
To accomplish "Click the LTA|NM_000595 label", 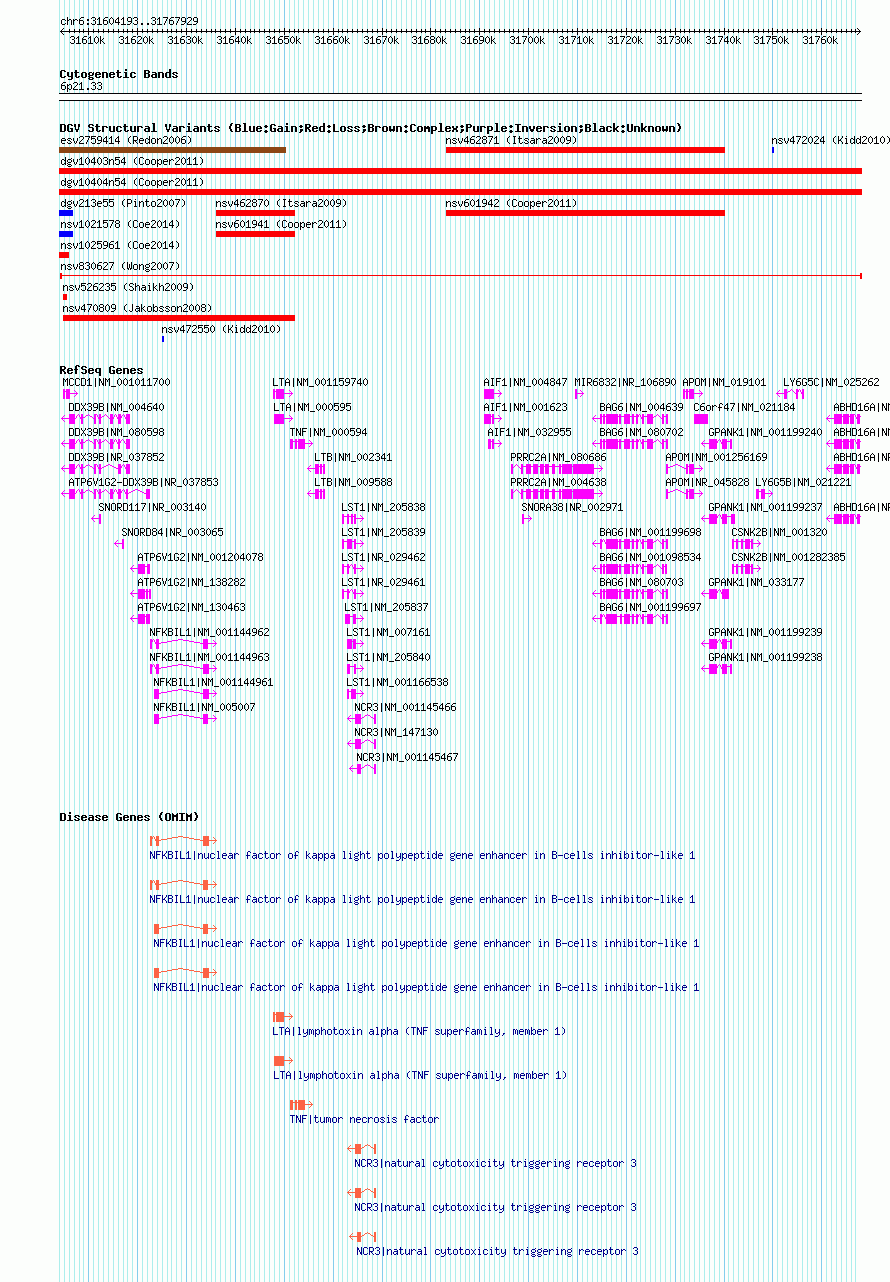I will (312, 407).
